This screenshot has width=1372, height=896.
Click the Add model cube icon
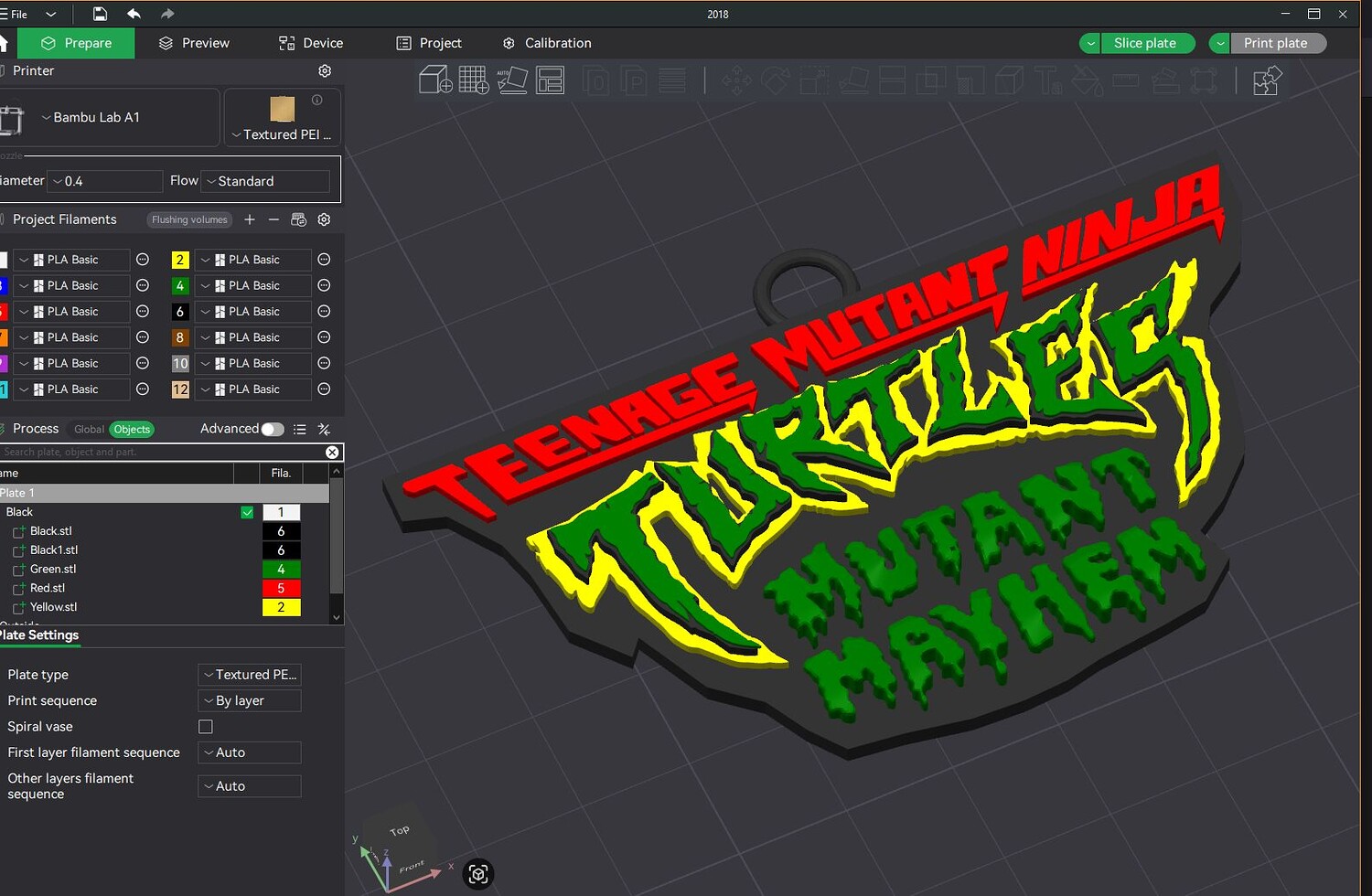435,80
